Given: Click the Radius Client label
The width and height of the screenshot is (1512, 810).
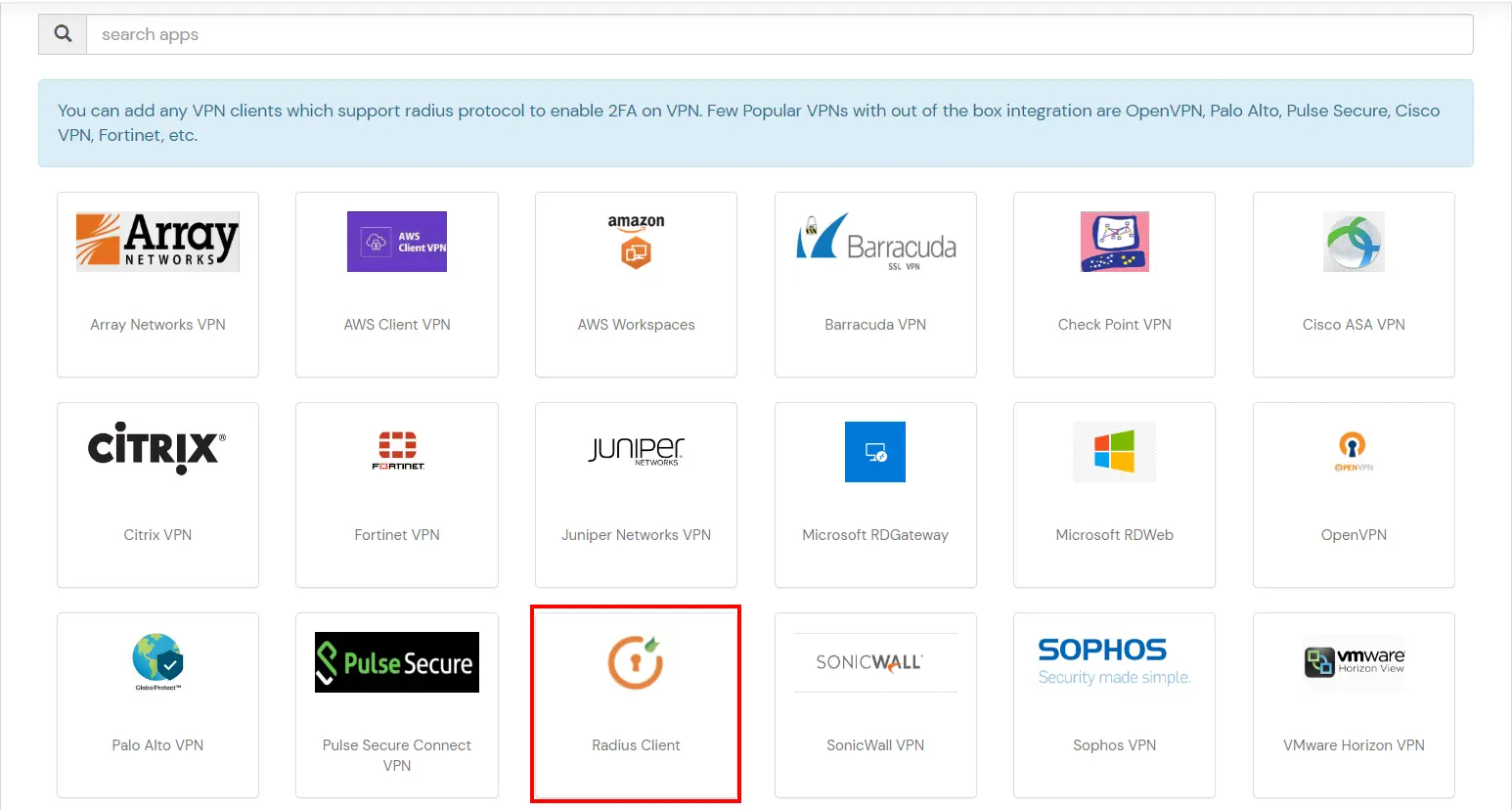Looking at the screenshot, I should (x=636, y=745).
